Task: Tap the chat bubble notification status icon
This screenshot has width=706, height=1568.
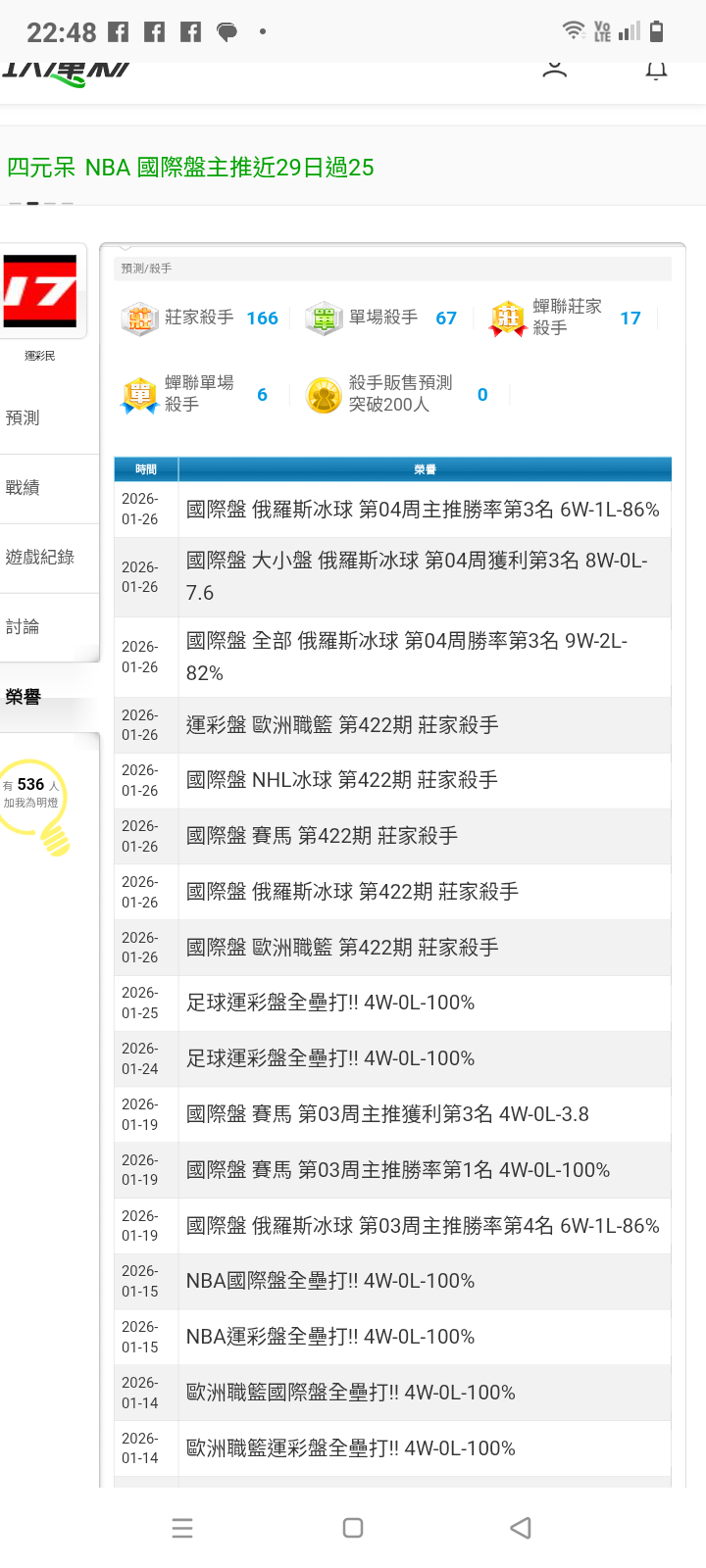Action: 227,32
